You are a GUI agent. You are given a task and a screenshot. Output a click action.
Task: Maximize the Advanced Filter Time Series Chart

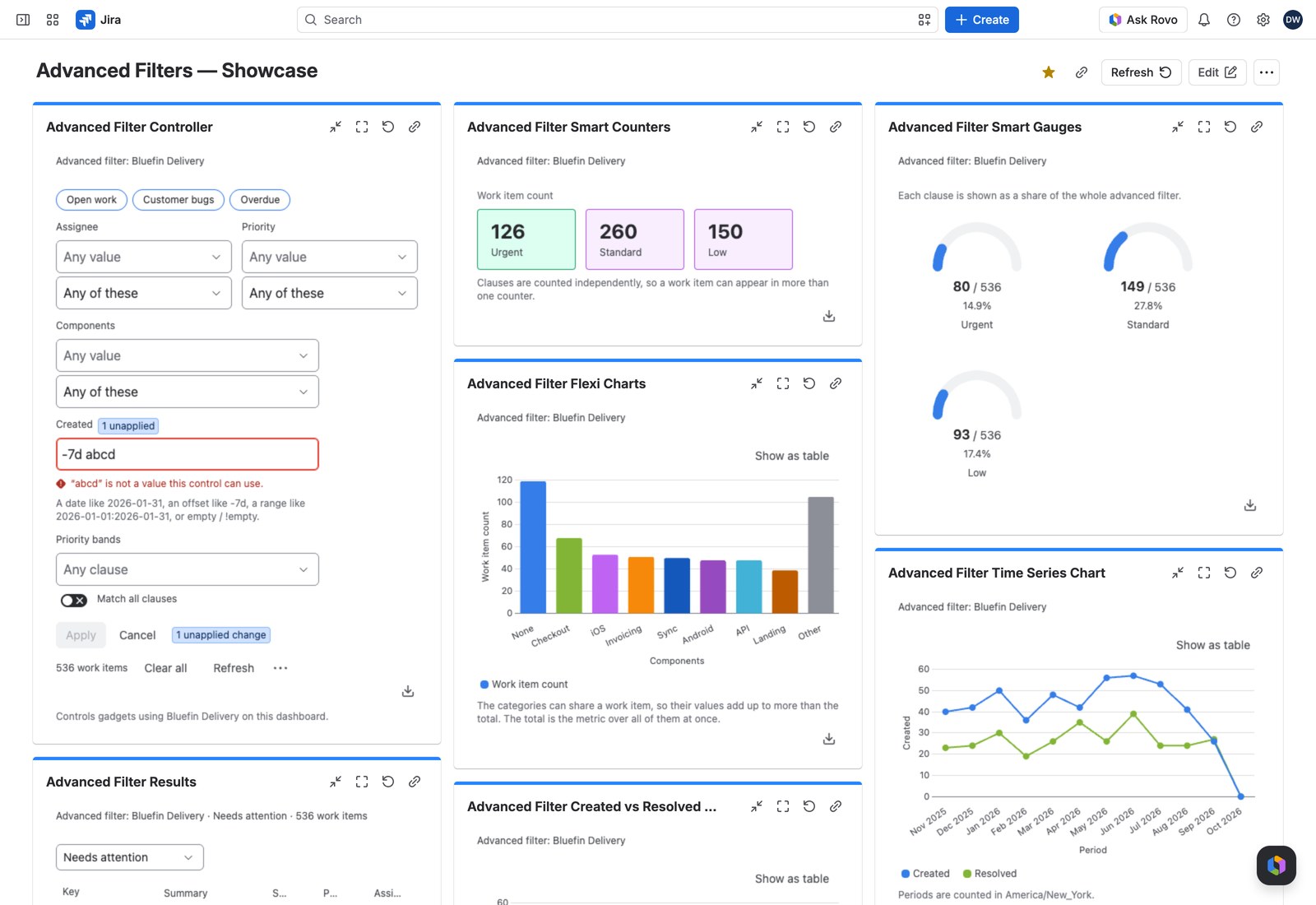tap(1204, 573)
